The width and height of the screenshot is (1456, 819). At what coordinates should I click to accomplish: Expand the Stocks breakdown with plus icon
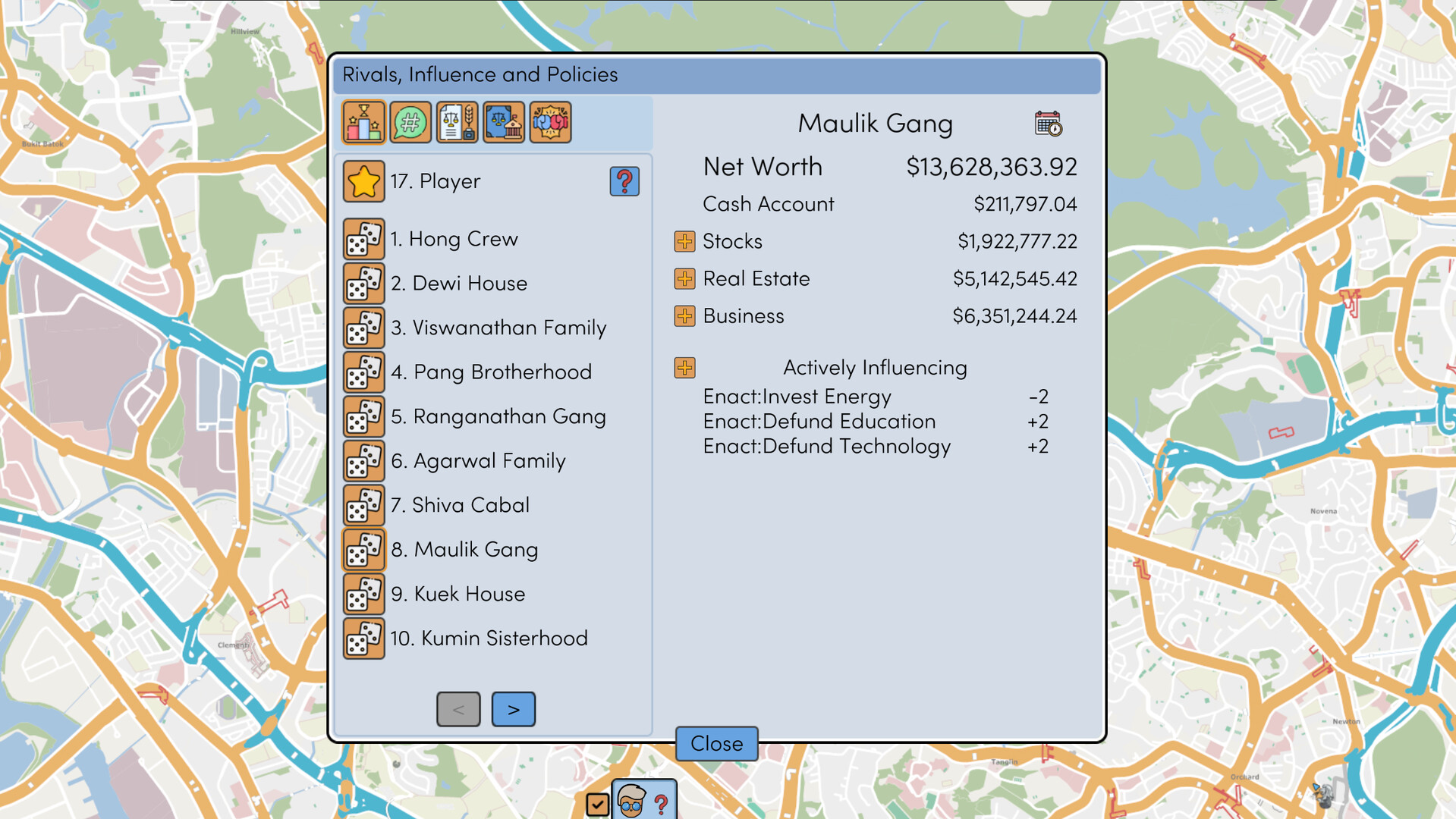click(x=683, y=241)
